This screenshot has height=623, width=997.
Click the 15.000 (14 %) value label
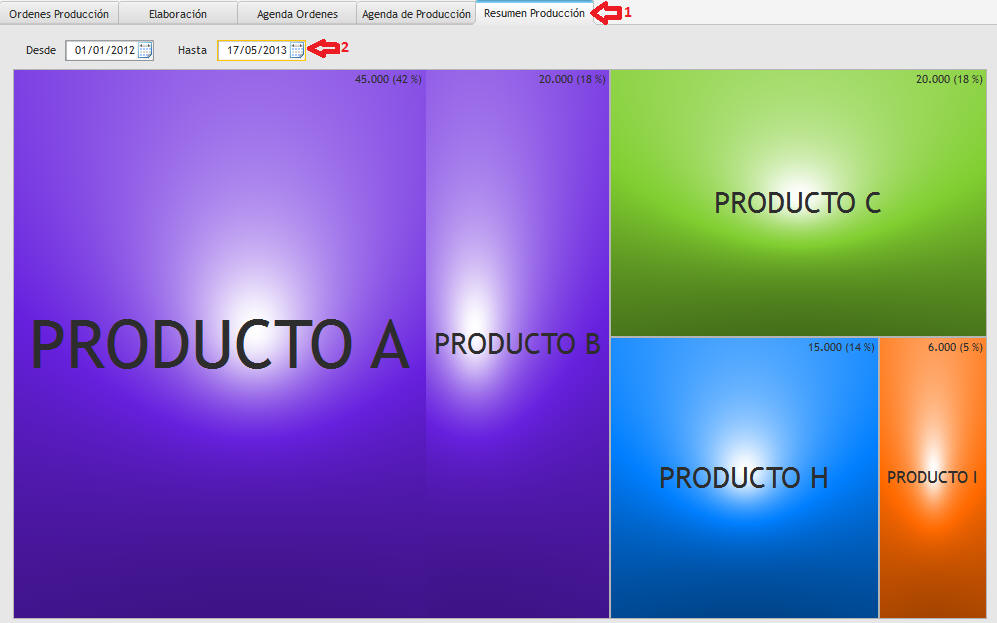coord(841,347)
